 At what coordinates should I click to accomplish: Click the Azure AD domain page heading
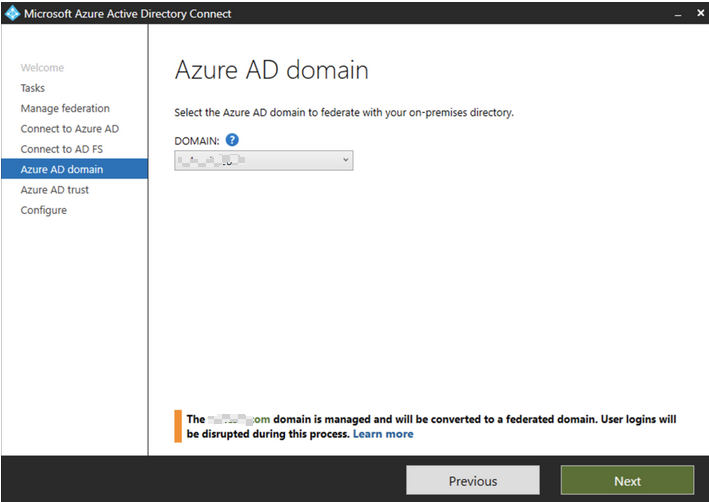[x=272, y=71]
